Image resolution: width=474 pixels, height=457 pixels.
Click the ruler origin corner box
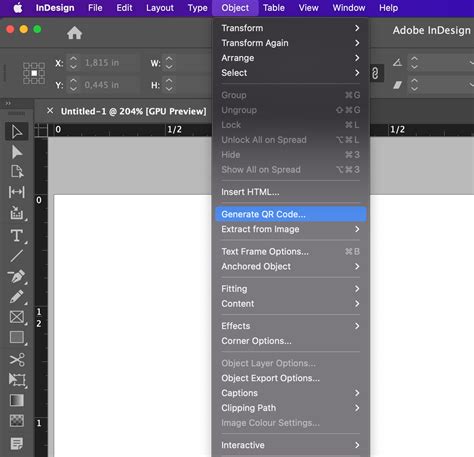click(x=41, y=130)
